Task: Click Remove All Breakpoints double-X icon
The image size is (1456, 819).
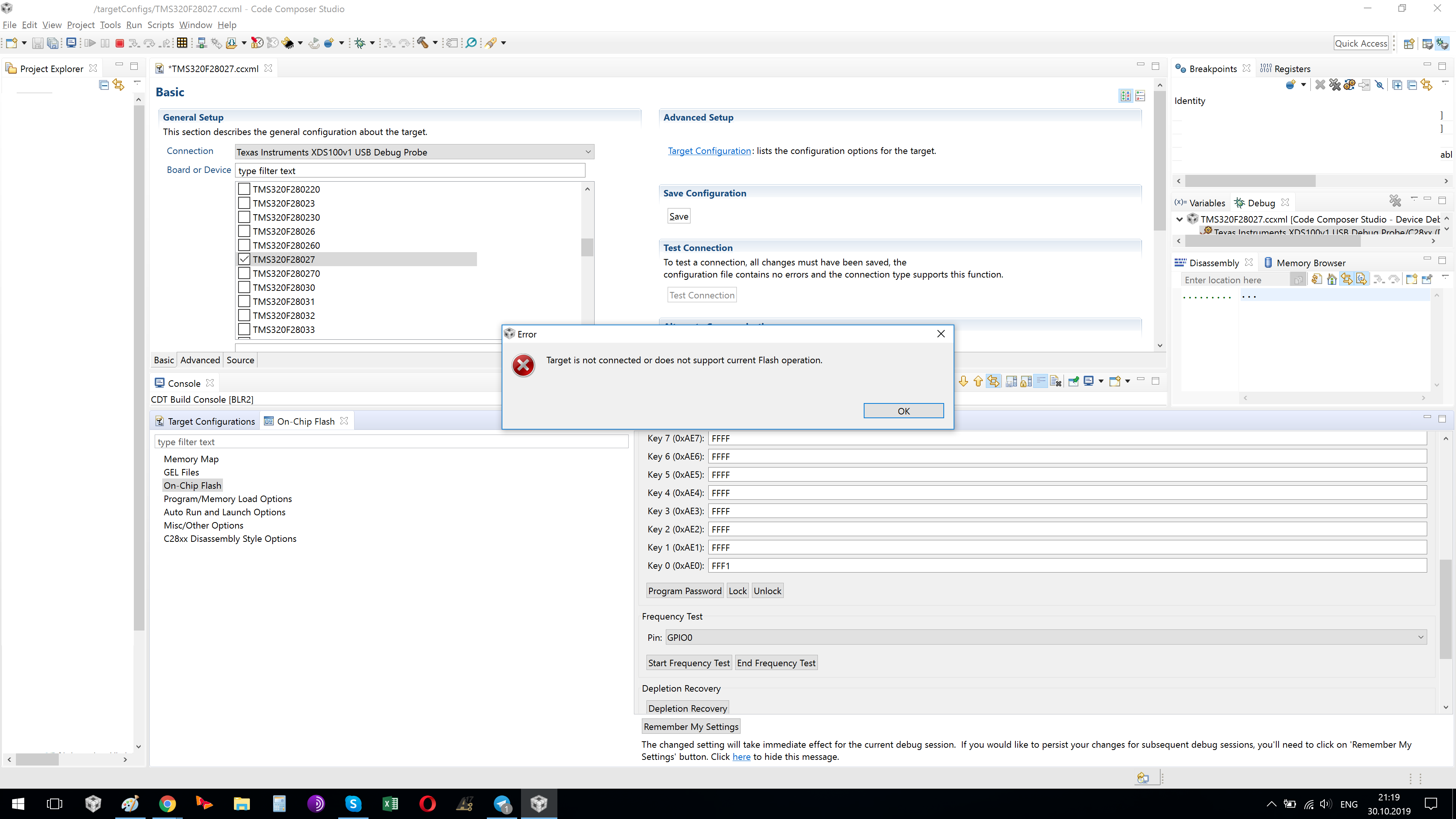Action: [x=1335, y=85]
